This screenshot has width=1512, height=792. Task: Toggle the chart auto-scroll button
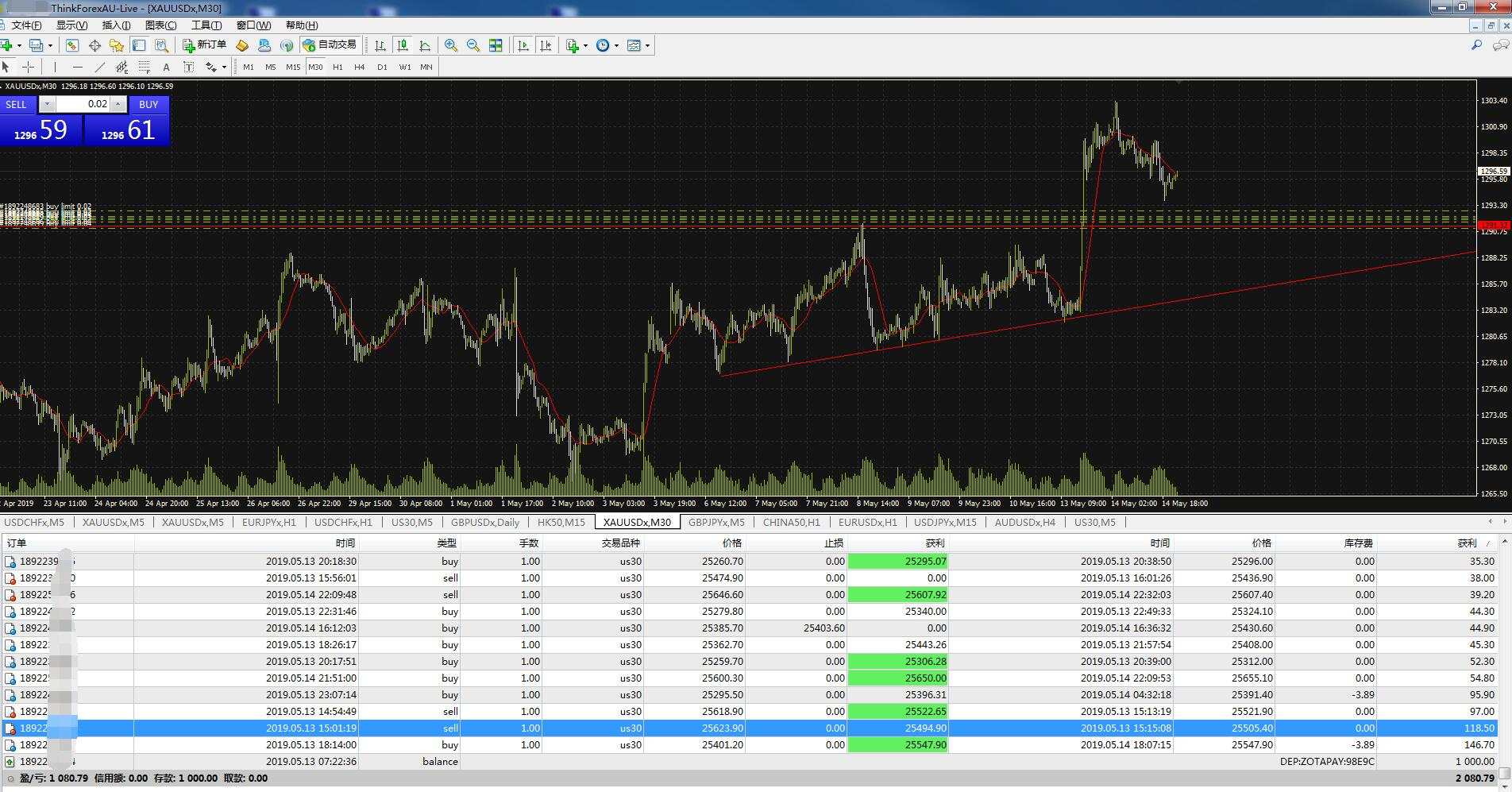(x=523, y=45)
